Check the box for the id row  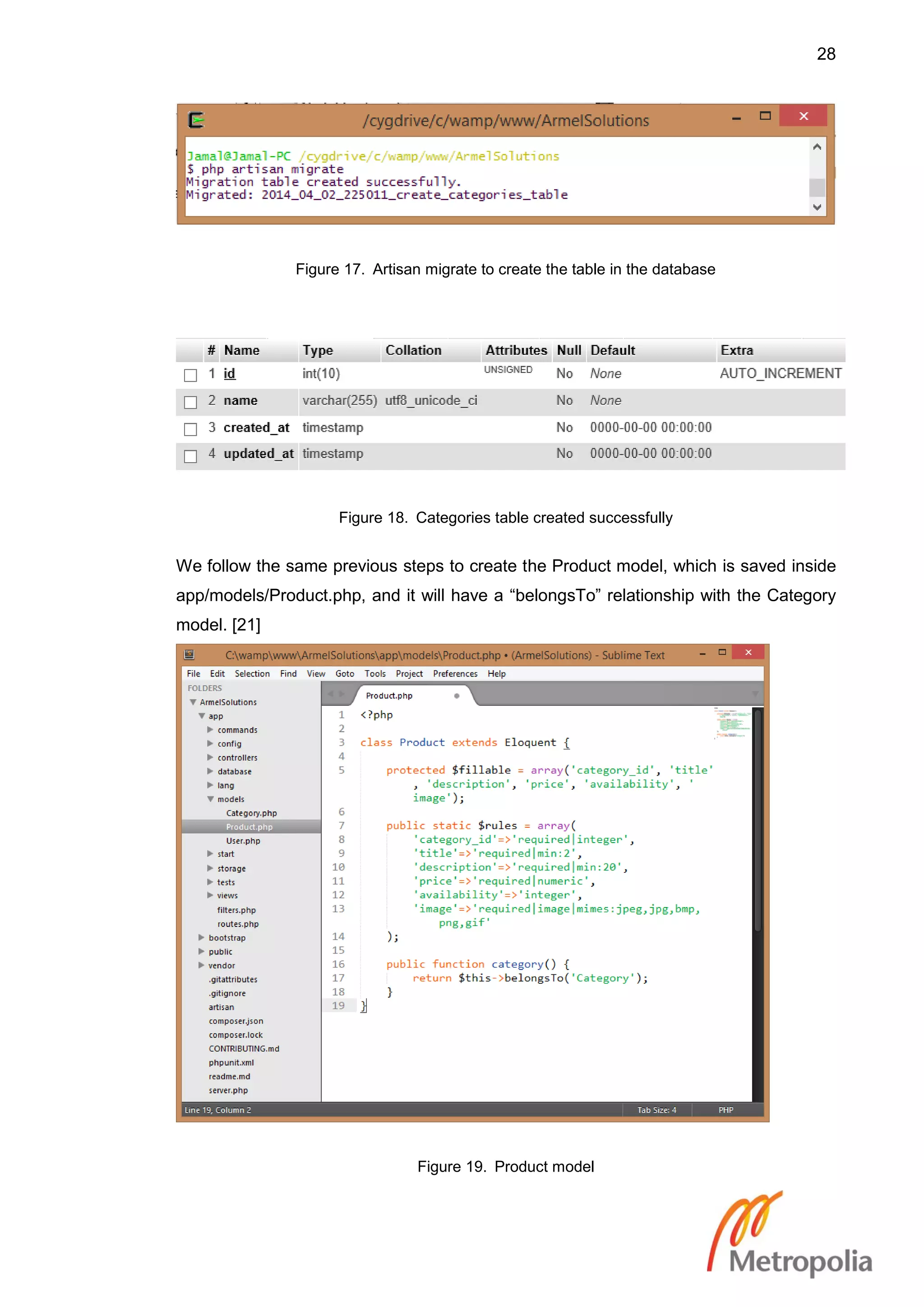[190, 375]
